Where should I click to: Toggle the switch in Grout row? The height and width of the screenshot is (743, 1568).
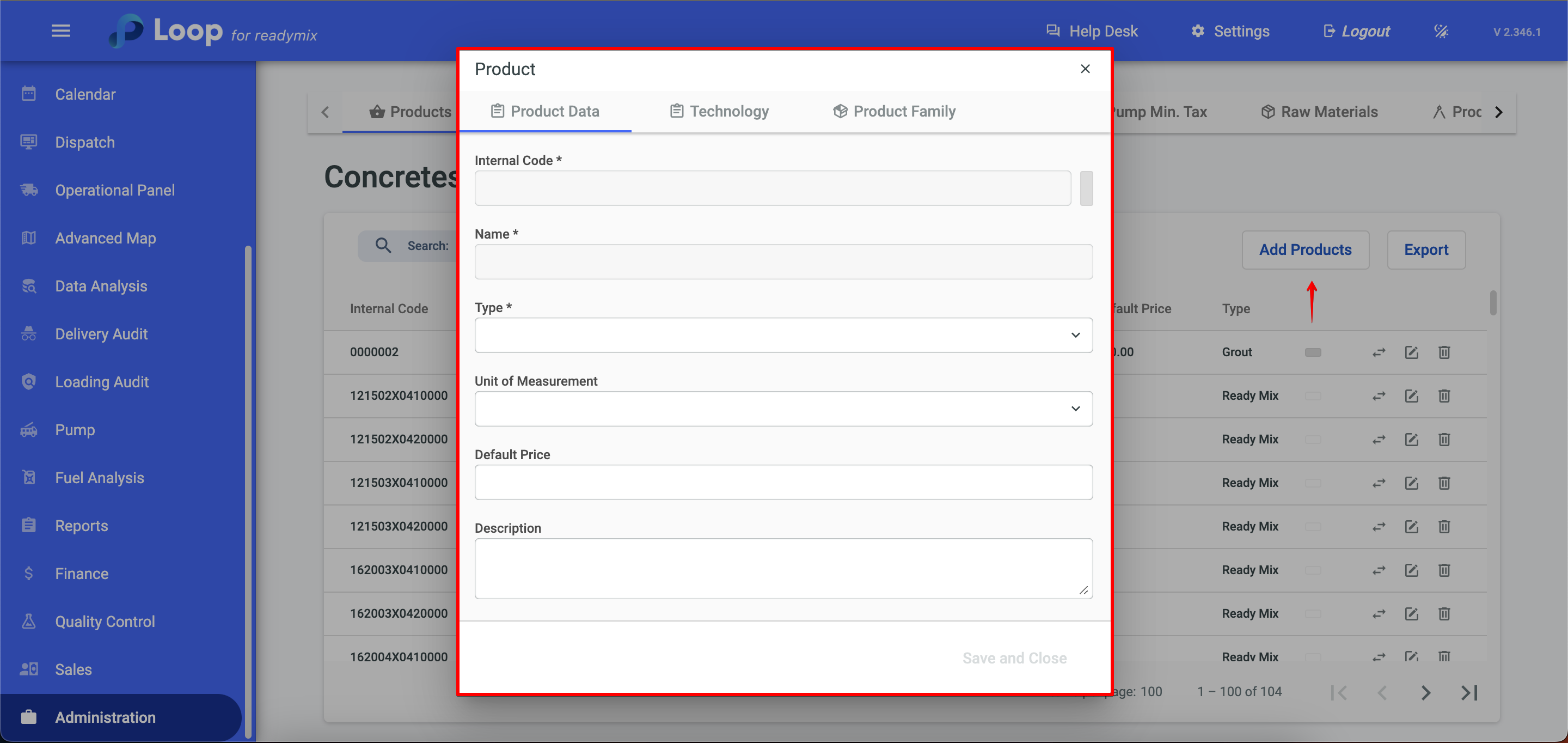click(1313, 352)
